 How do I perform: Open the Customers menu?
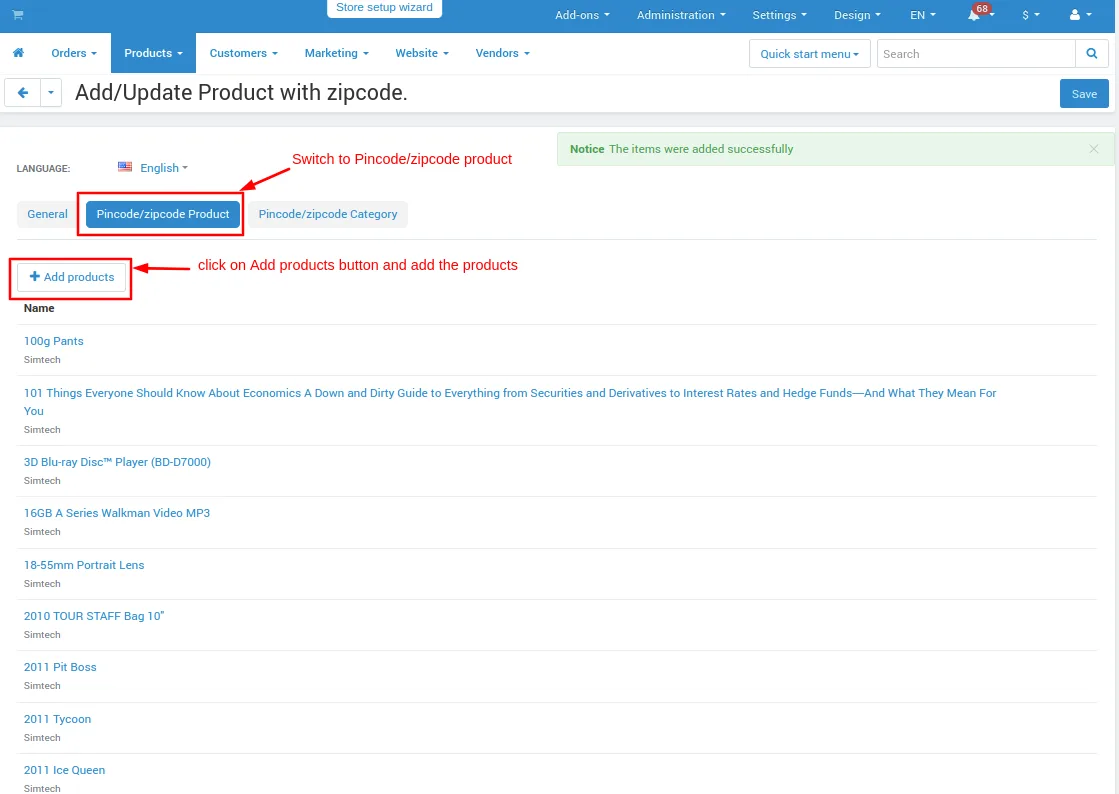[243, 53]
